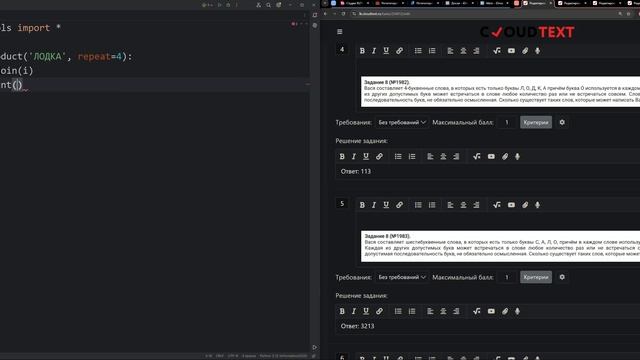Edit task 5 maximum score field
The image size is (640, 360).
(x=507, y=277)
